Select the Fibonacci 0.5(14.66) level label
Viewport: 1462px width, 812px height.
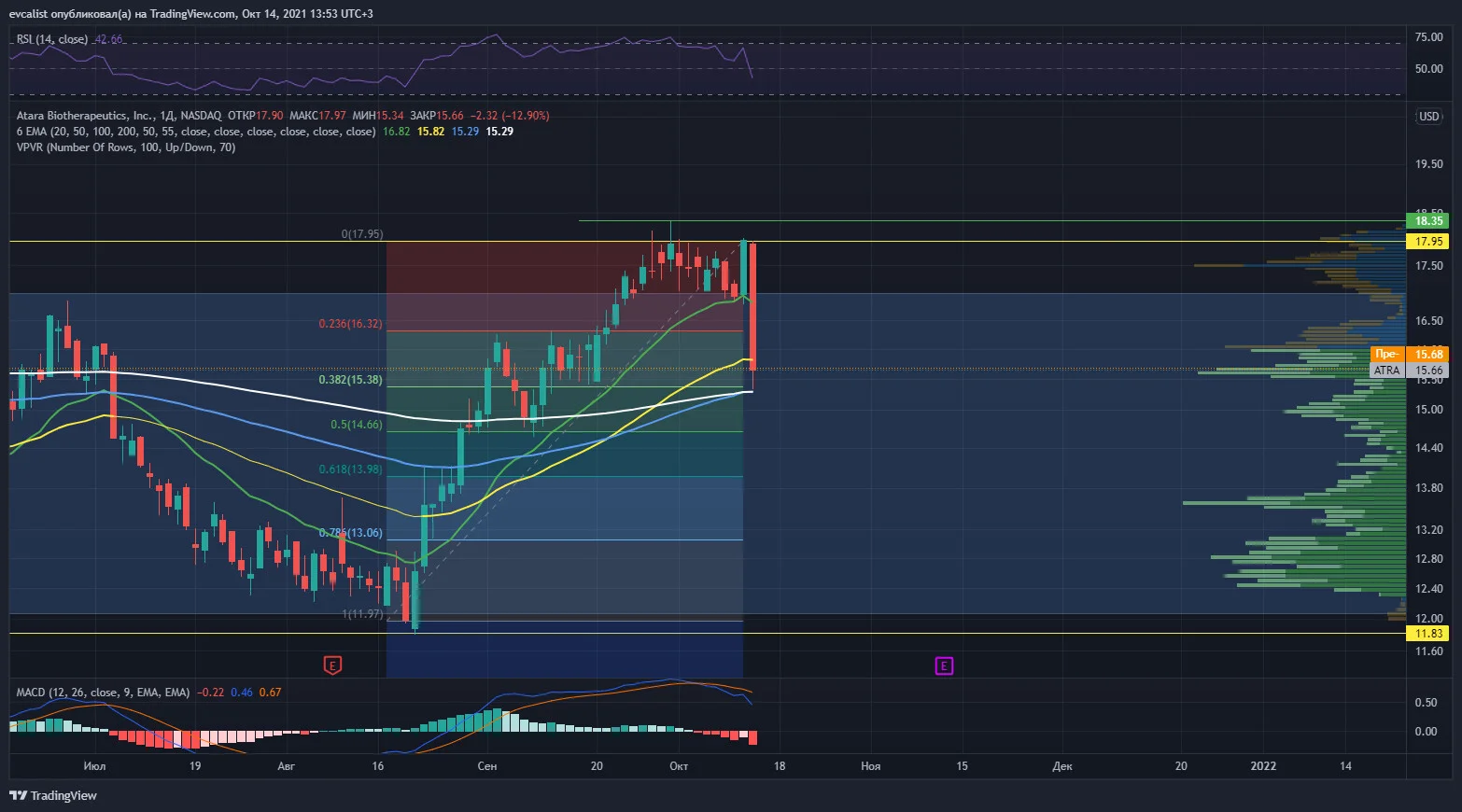click(x=357, y=425)
